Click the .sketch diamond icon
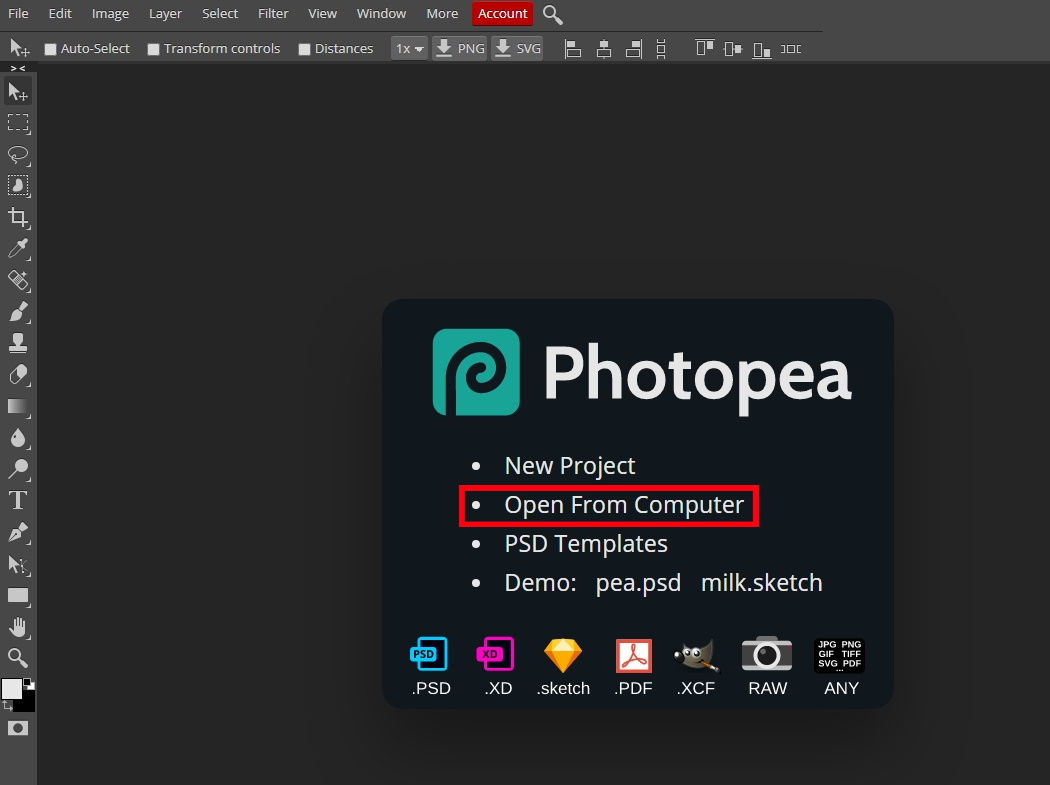The width and height of the screenshot is (1050, 785). pos(562,655)
